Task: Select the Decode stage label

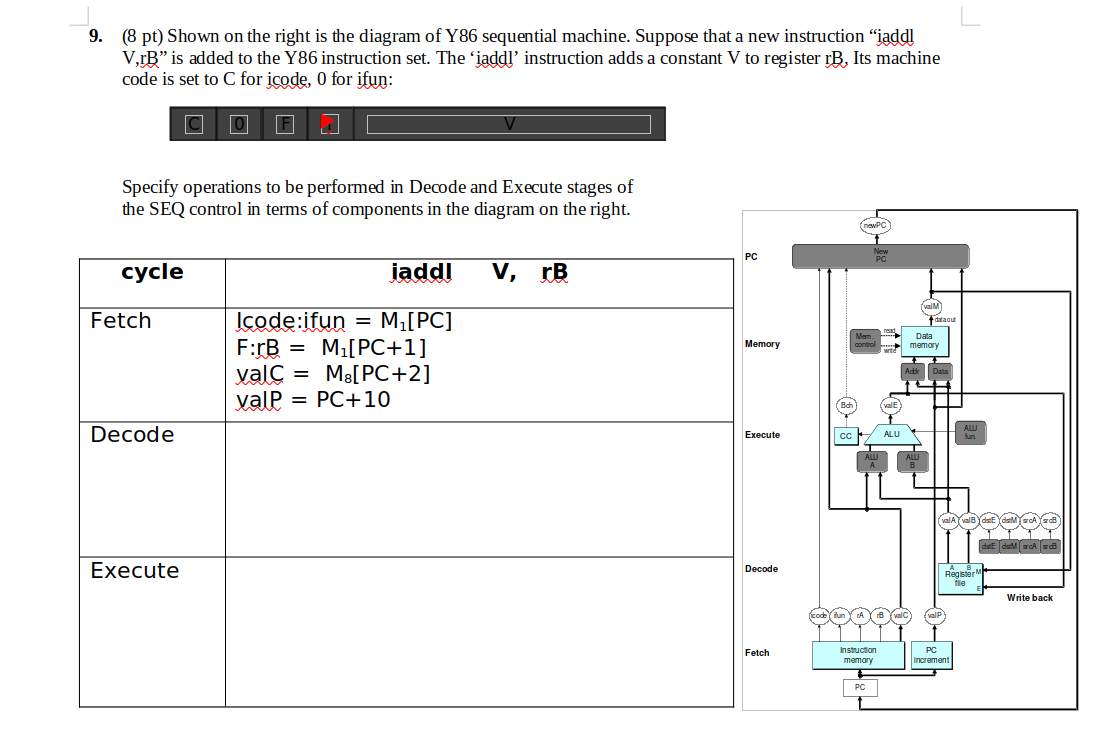Action: (x=761, y=568)
